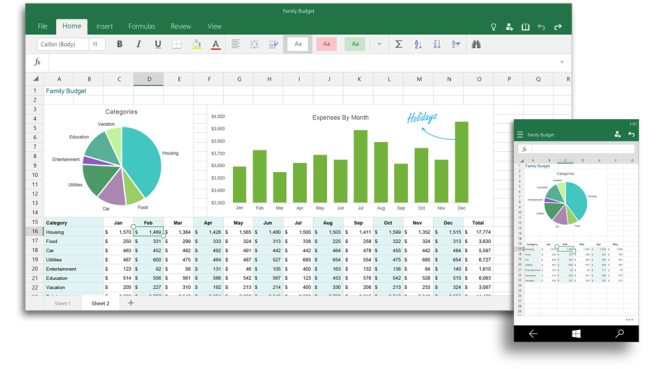
Task: Open the text alignment icon
Action: pos(236,44)
